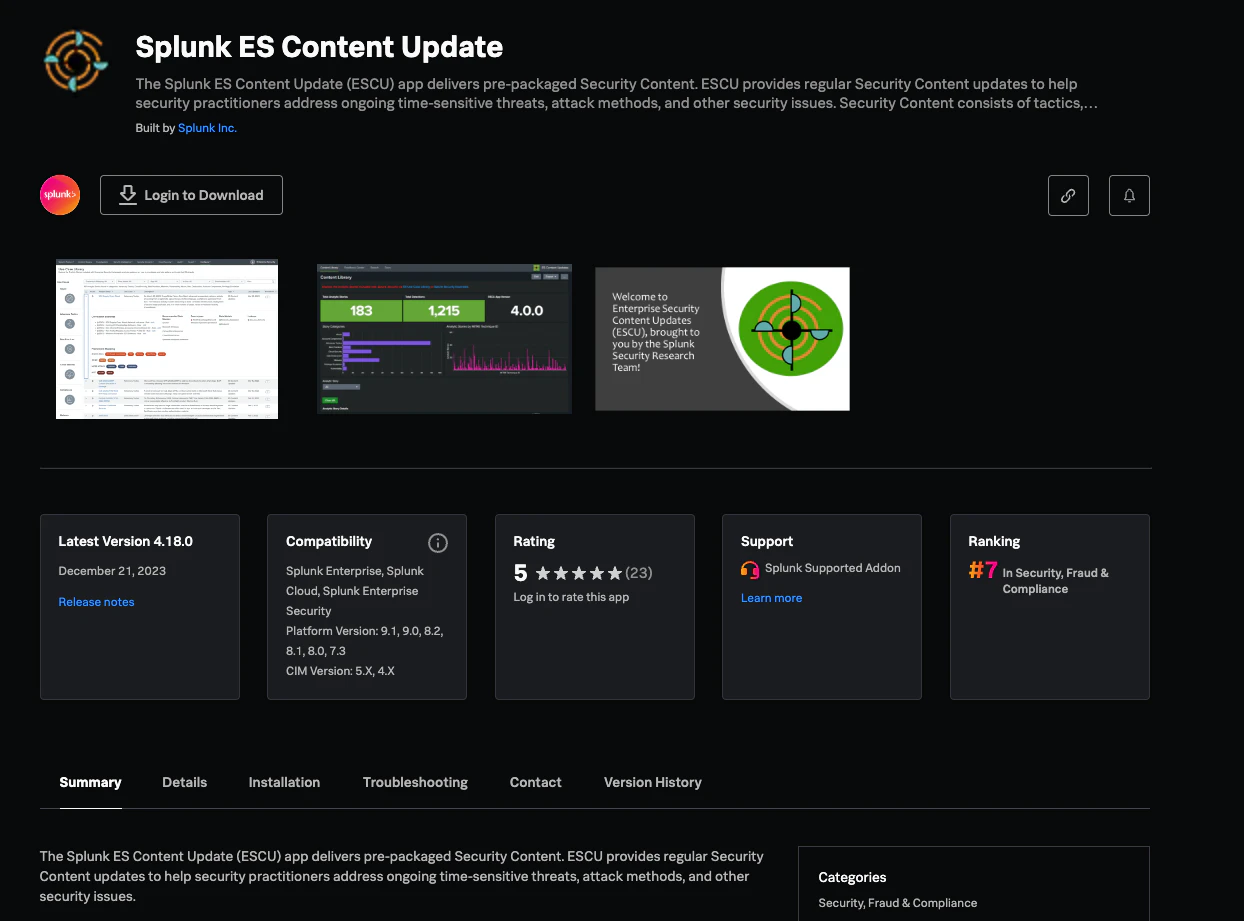Open the Details tab

tap(185, 782)
